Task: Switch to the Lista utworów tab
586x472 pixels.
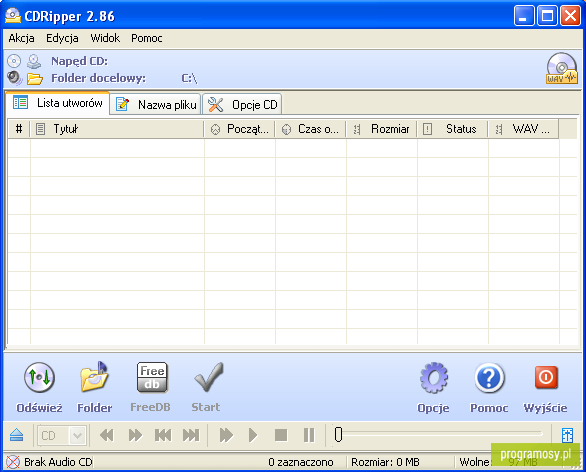Action: (58, 103)
